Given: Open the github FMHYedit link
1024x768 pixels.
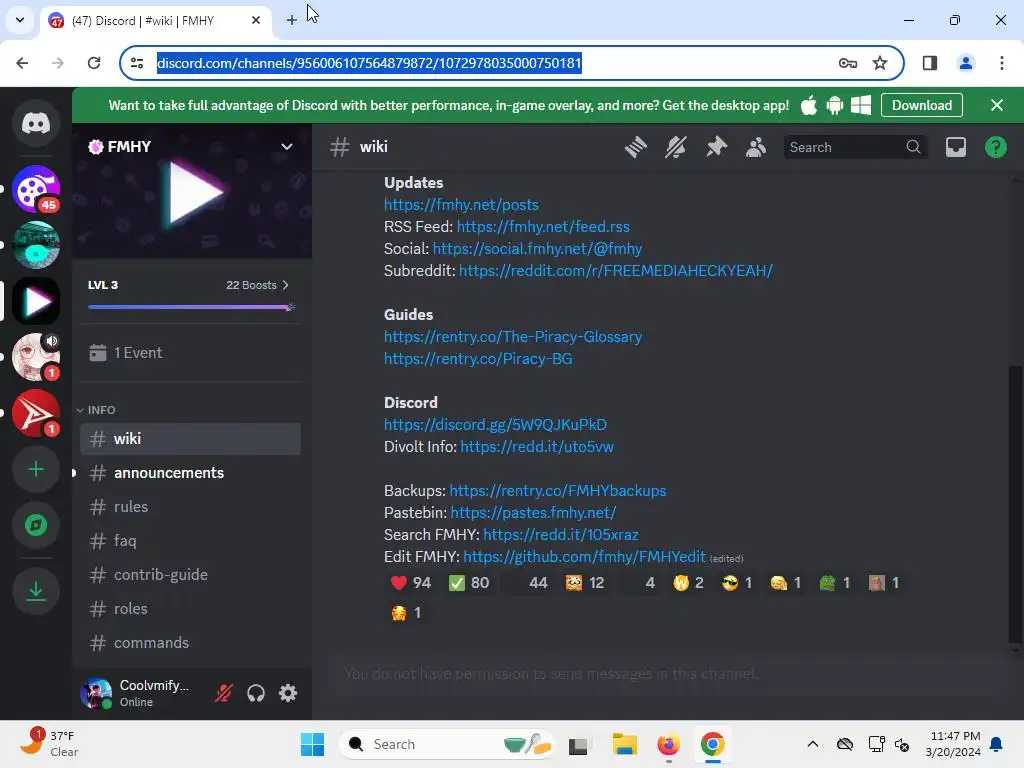Looking at the screenshot, I should [x=584, y=557].
